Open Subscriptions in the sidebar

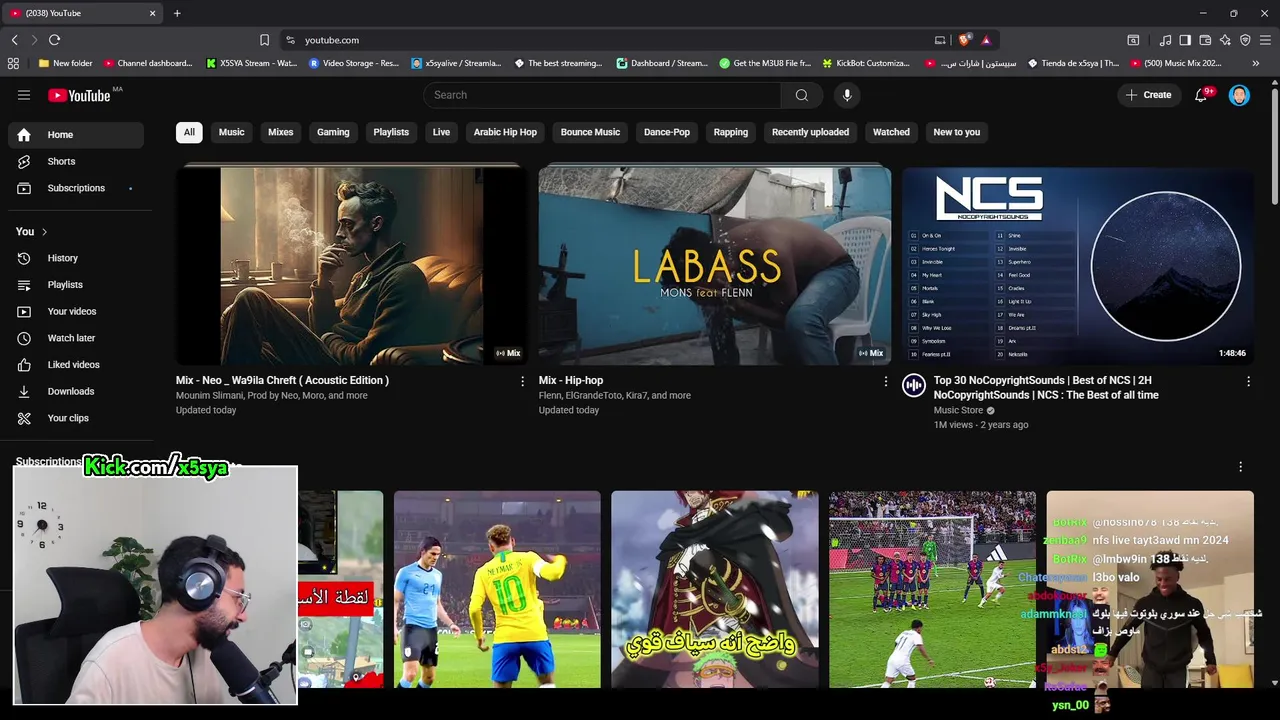coord(76,188)
